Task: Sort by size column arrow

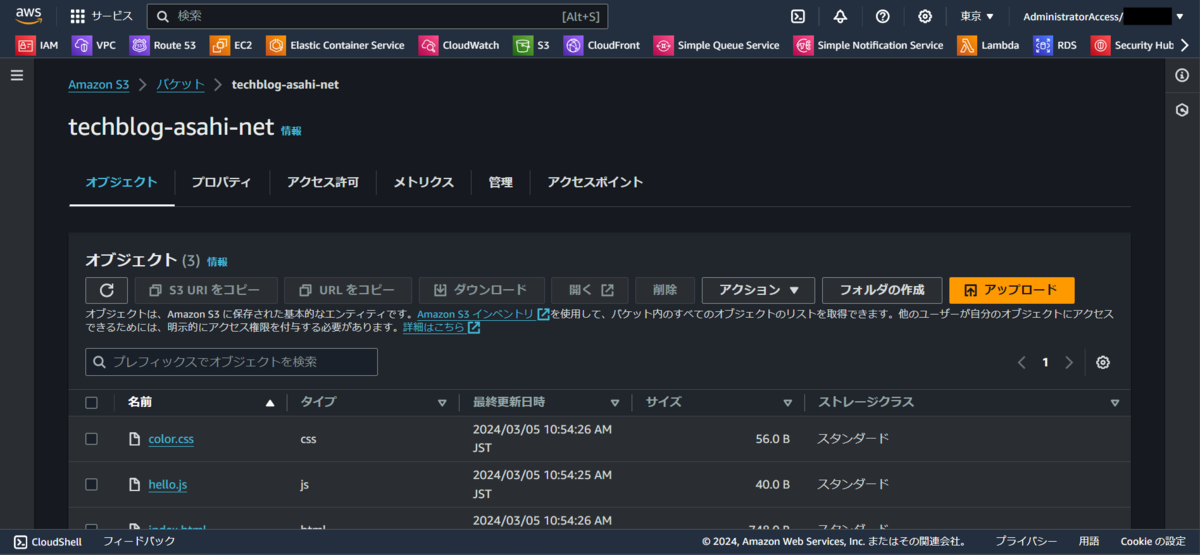Action: (x=787, y=403)
